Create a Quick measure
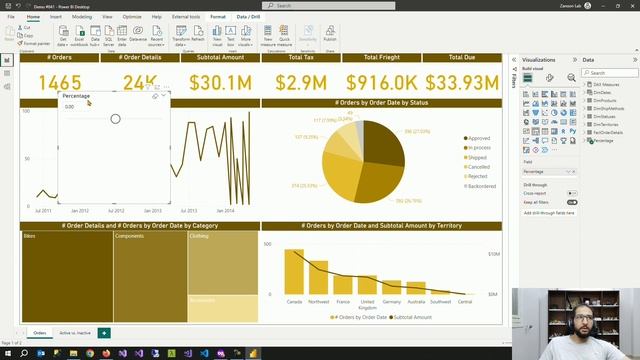 pyautogui.click(x=284, y=36)
